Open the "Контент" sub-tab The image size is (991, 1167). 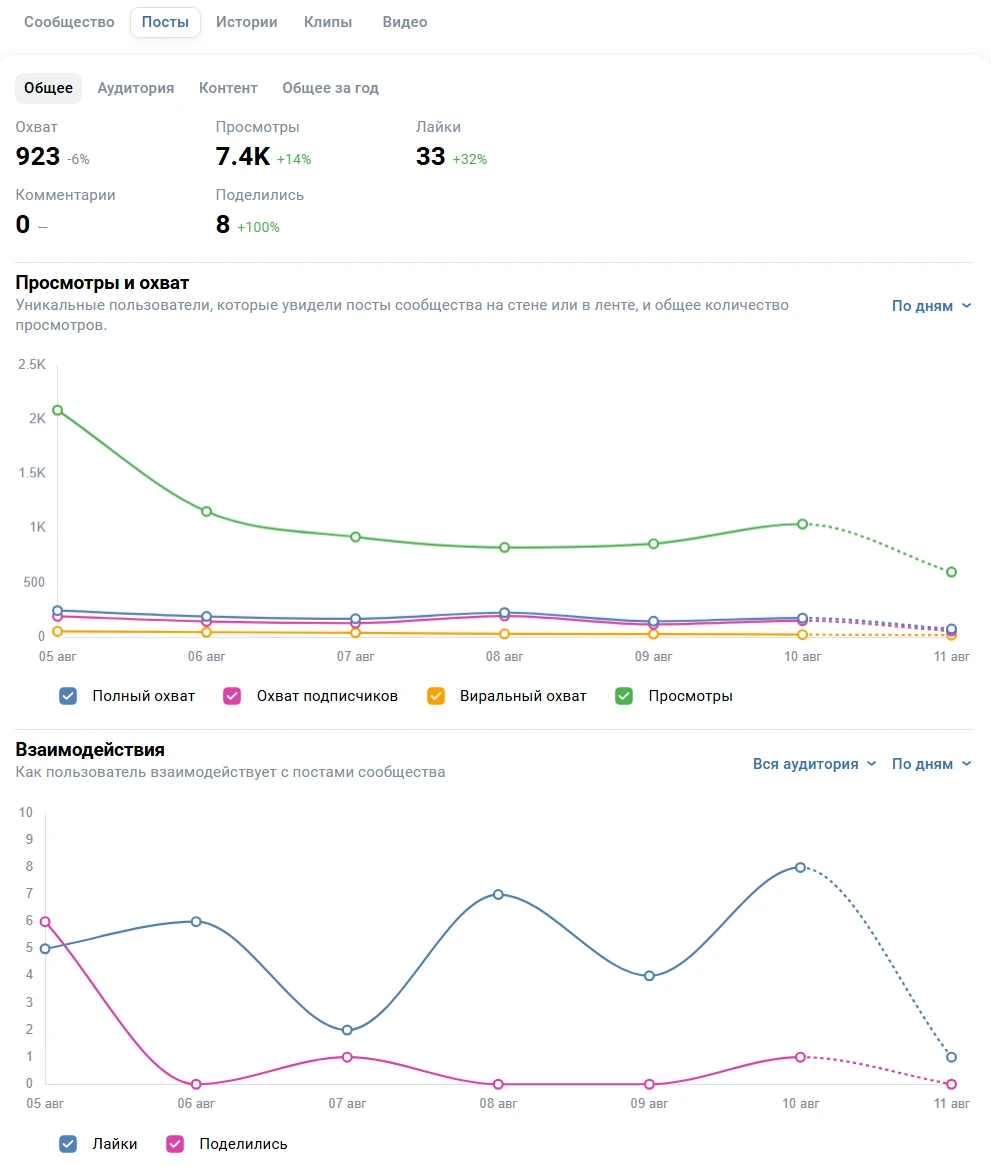(228, 88)
